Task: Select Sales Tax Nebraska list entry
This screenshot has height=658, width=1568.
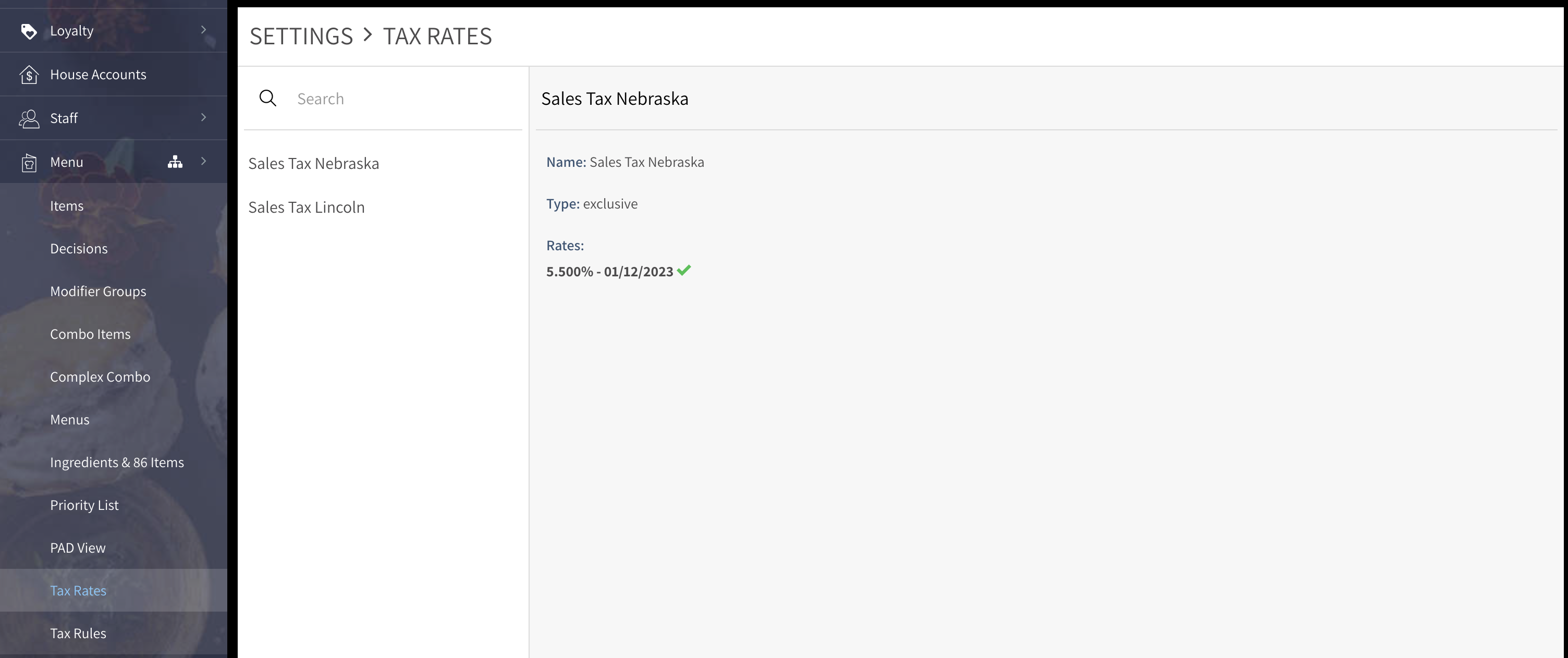Action: (313, 163)
